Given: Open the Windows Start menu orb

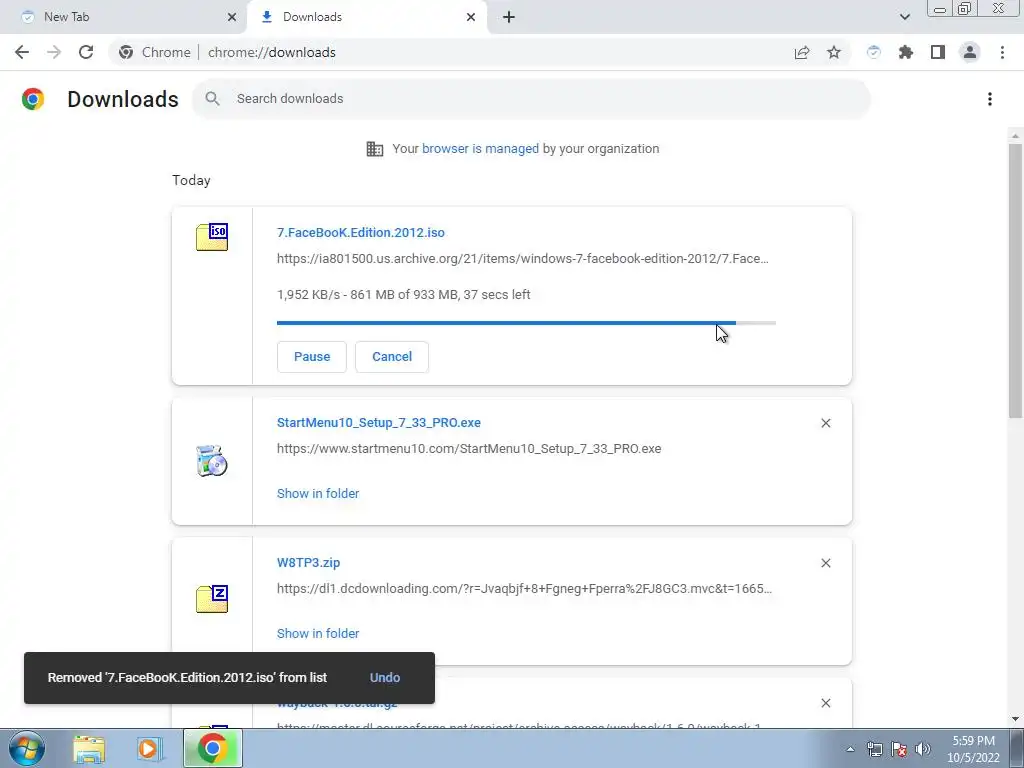Looking at the screenshot, I should tap(27, 748).
